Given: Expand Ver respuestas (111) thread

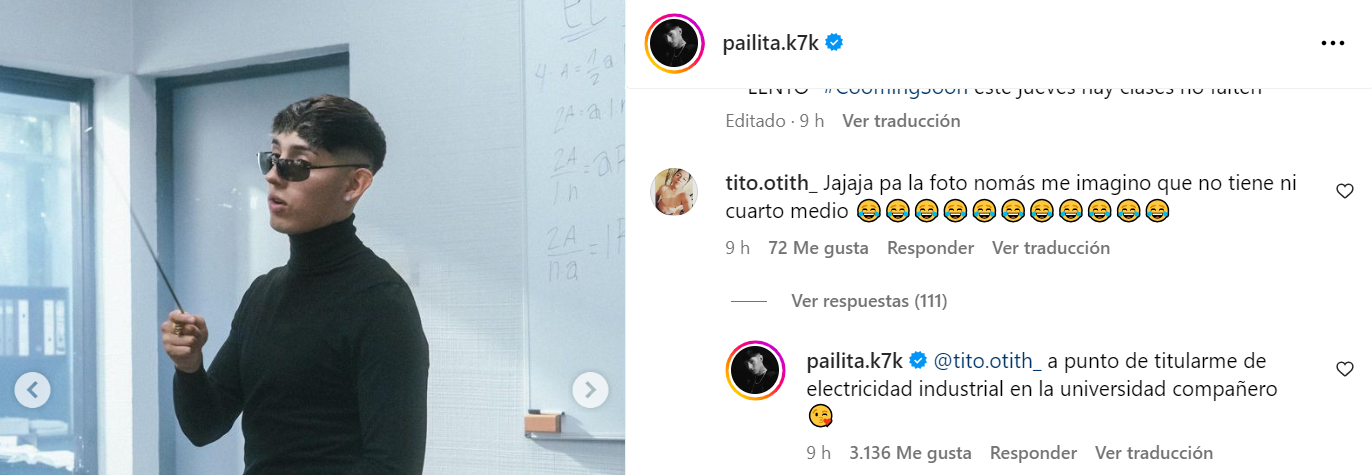Looking at the screenshot, I should pyautogui.click(x=869, y=300).
